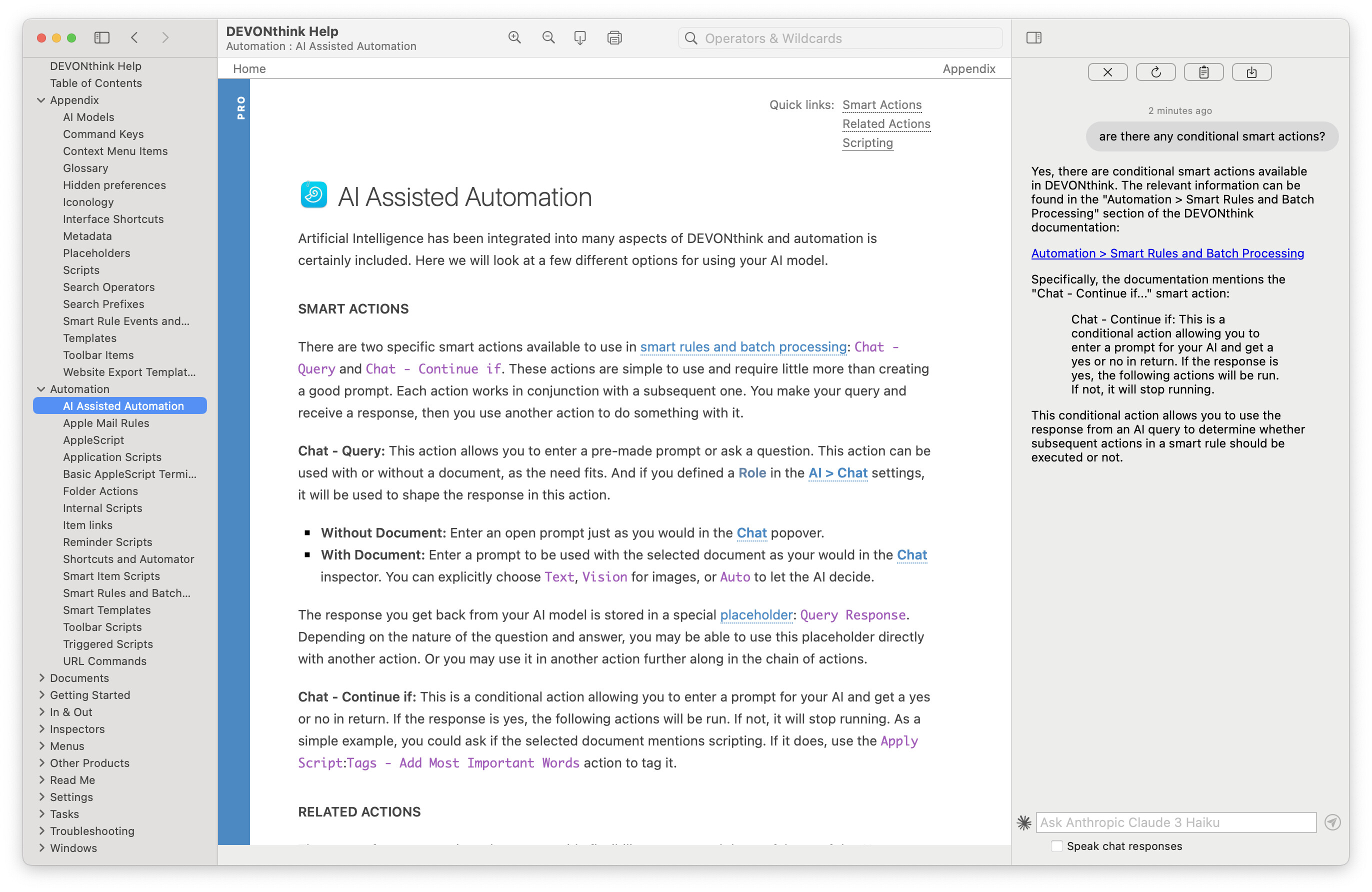Click the print icon in toolbar
Image resolution: width=1372 pixels, height=892 pixels.
coord(614,38)
